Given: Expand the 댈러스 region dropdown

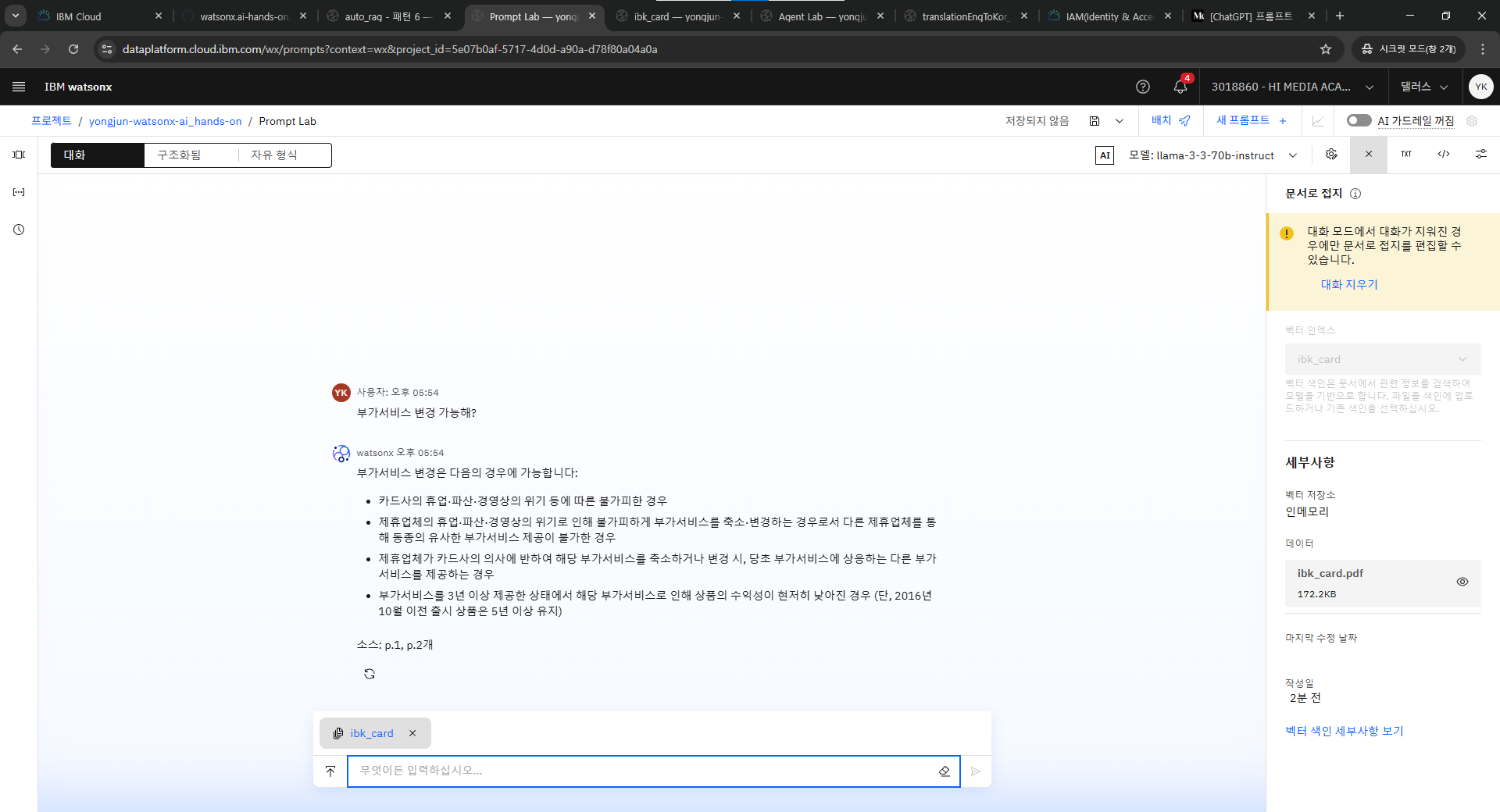Looking at the screenshot, I should pyautogui.click(x=1424, y=87).
